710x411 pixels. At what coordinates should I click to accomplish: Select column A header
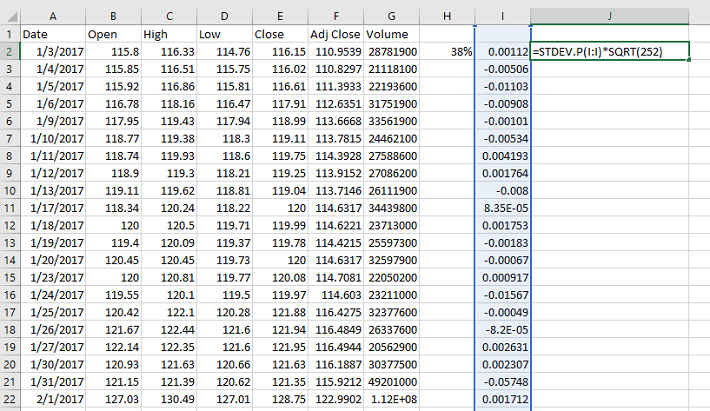[52, 15]
